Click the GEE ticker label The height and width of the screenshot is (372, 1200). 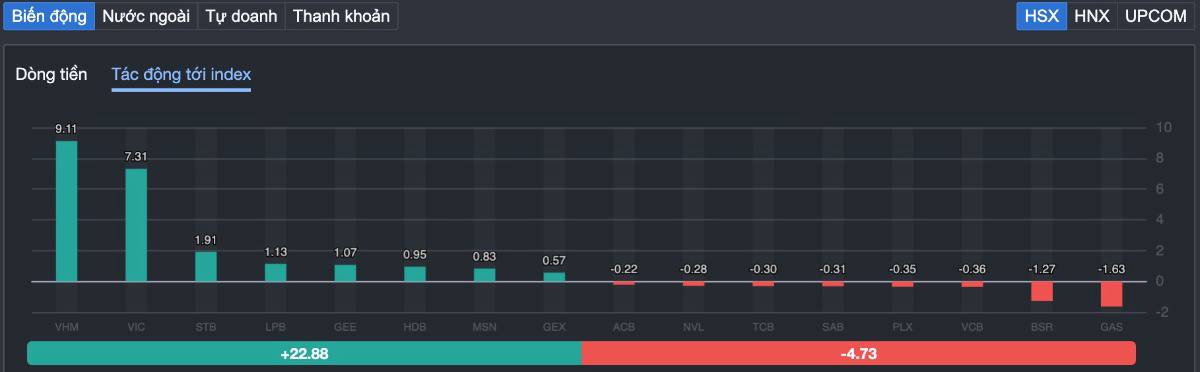pyautogui.click(x=345, y=327)
